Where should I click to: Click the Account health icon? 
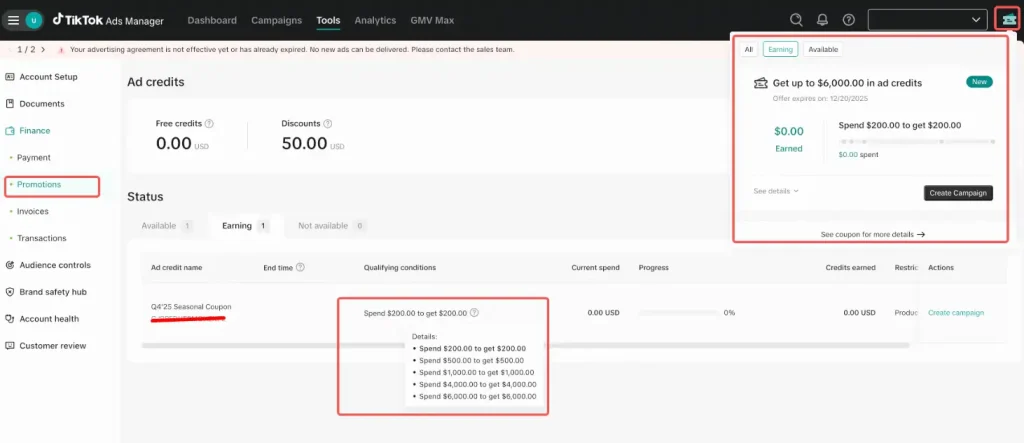click(9, 318)
